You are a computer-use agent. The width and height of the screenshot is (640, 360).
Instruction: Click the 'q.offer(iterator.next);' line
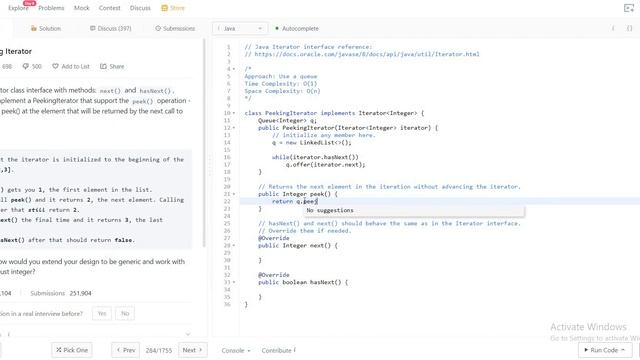[325, 164]
